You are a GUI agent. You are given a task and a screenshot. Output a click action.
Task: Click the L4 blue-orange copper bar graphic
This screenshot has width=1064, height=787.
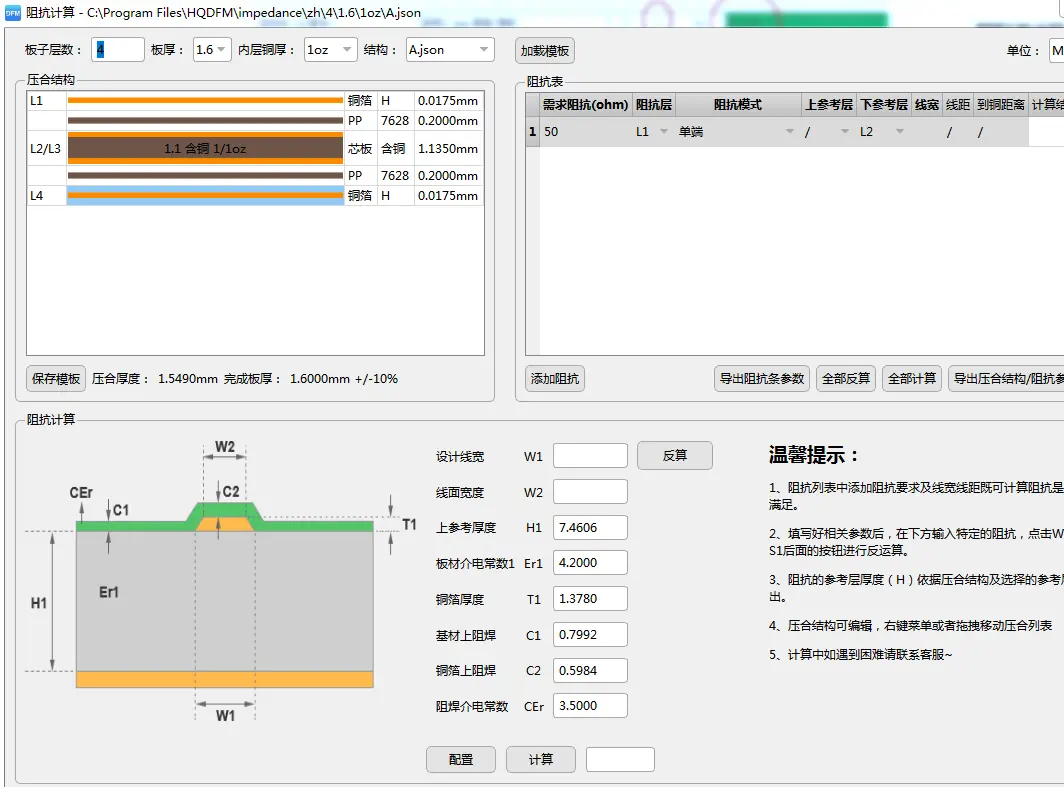(205, 195)
